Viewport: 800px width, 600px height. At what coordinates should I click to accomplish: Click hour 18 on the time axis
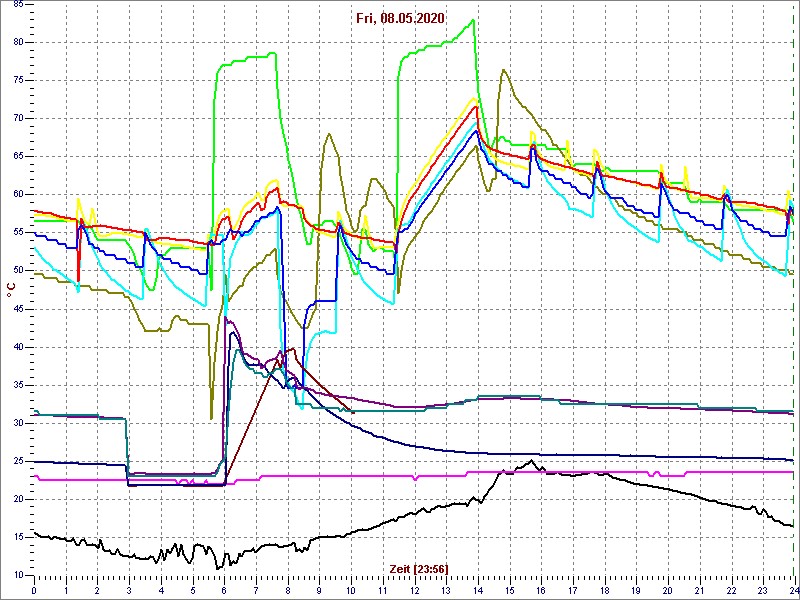pyautogui.click(x=605, y=590)
